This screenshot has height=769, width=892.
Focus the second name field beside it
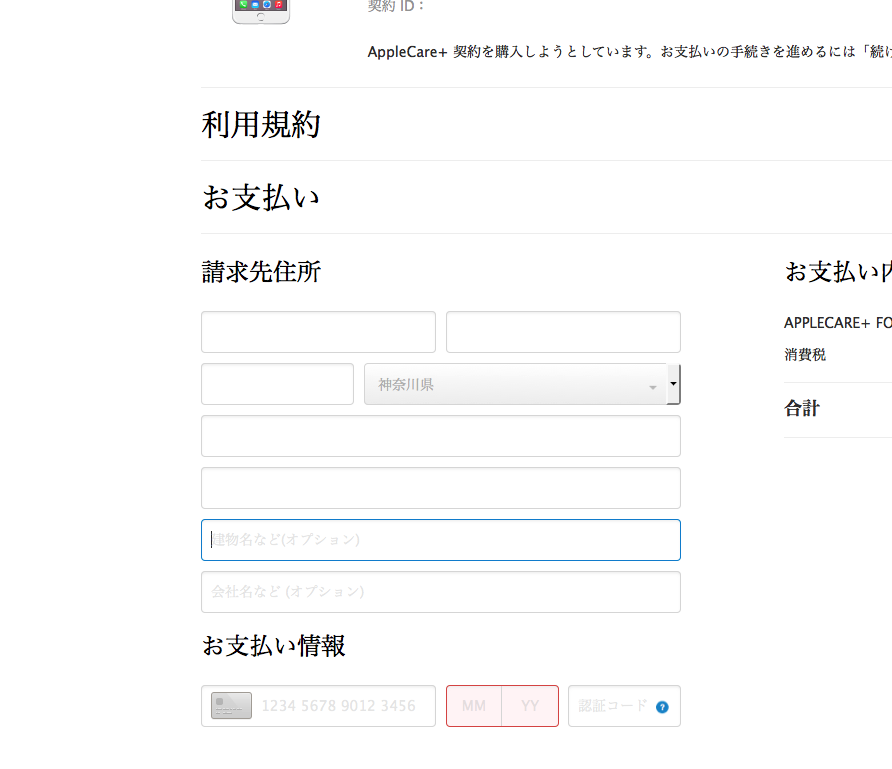[563, 332]
